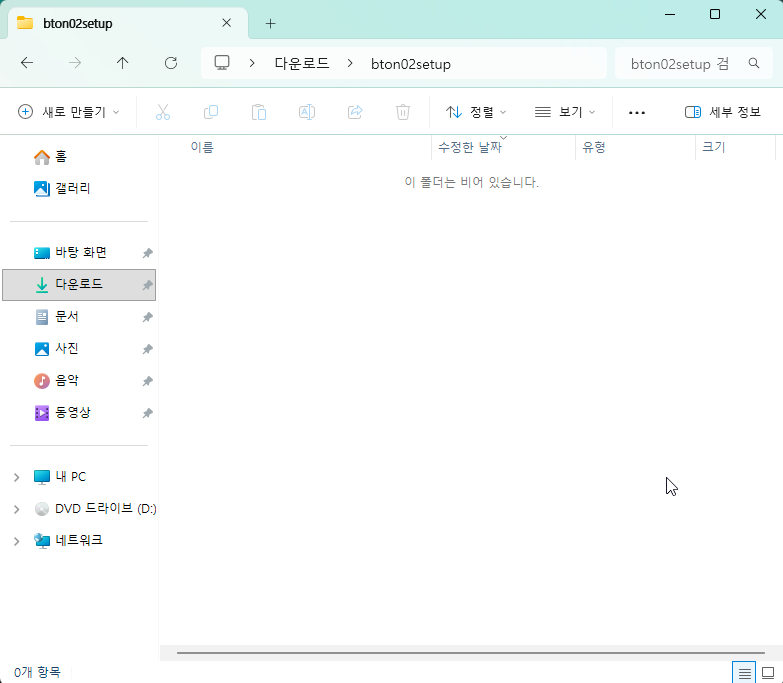The image size is (783, 683).
Task: Click the Rename icon in toolbar
Action: (x=307, y=112)
